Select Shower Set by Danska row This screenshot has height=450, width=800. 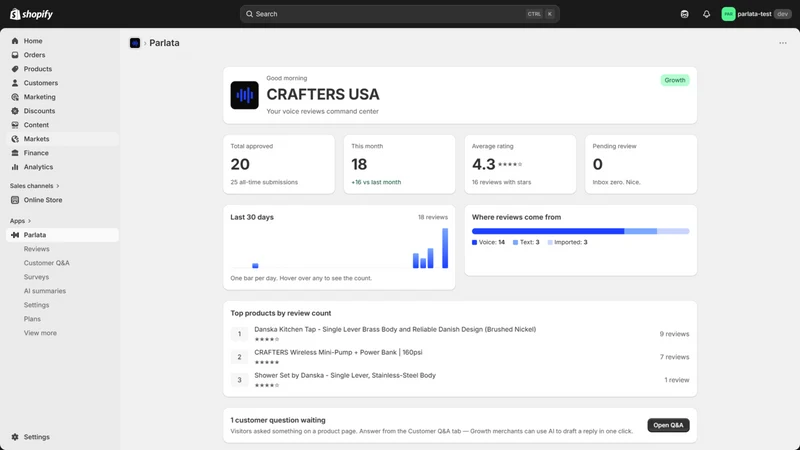pyautogui.click(x=460, y=380)
